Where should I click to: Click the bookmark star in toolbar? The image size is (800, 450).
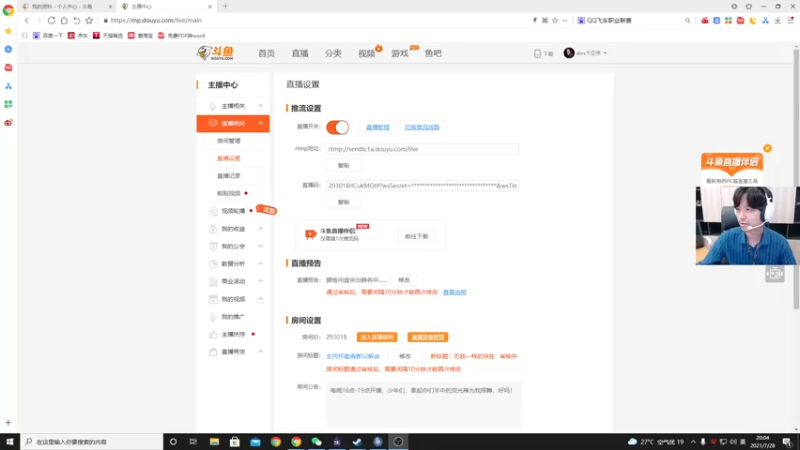point(89,20)
